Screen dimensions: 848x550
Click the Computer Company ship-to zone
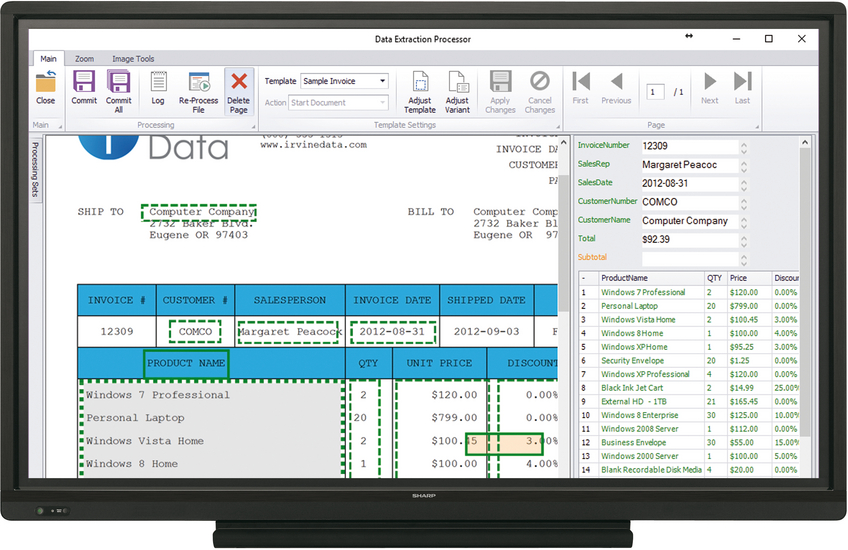point(199,212)
